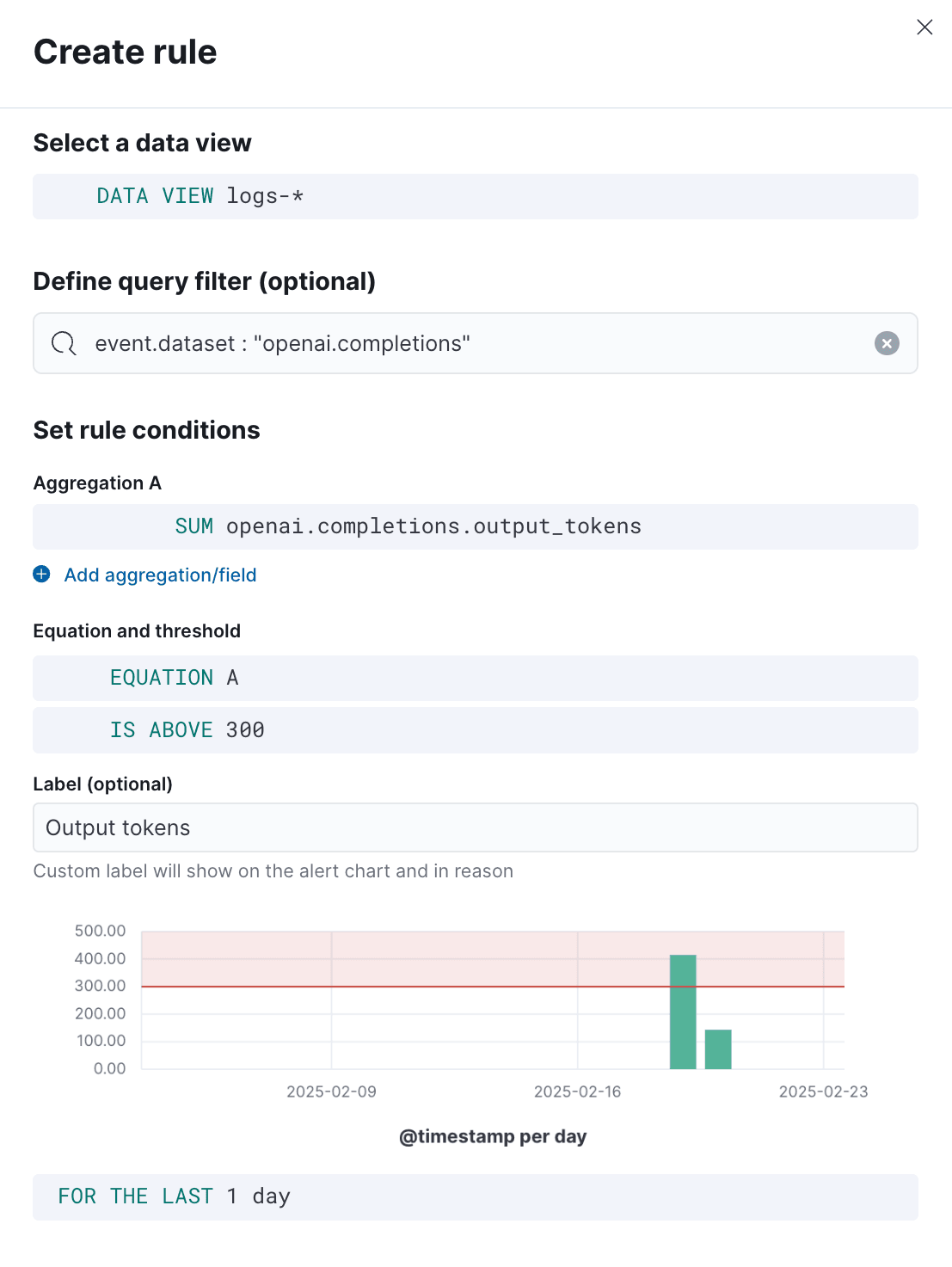Click the plus icon next to Add aggregation/field
This screenshot has width=952, height=1267.
[x=41, y=574]
